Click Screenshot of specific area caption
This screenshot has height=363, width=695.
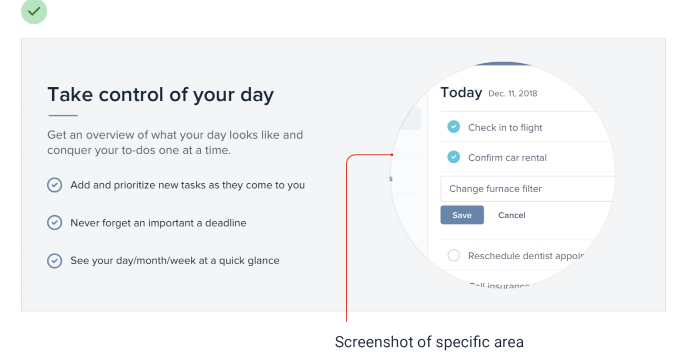[429, 342]
